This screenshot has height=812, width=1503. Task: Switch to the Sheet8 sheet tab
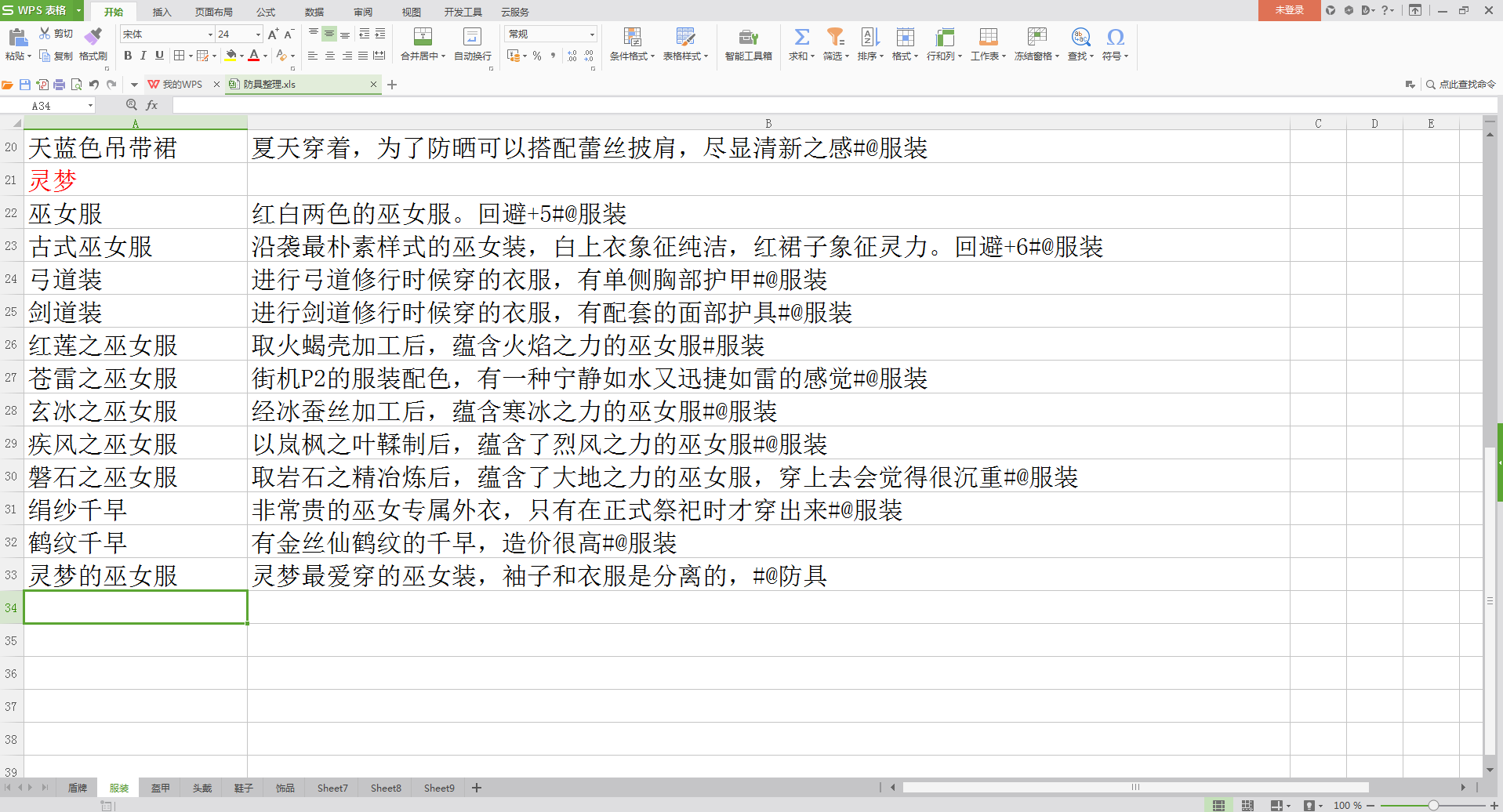(x=386, y=788)
